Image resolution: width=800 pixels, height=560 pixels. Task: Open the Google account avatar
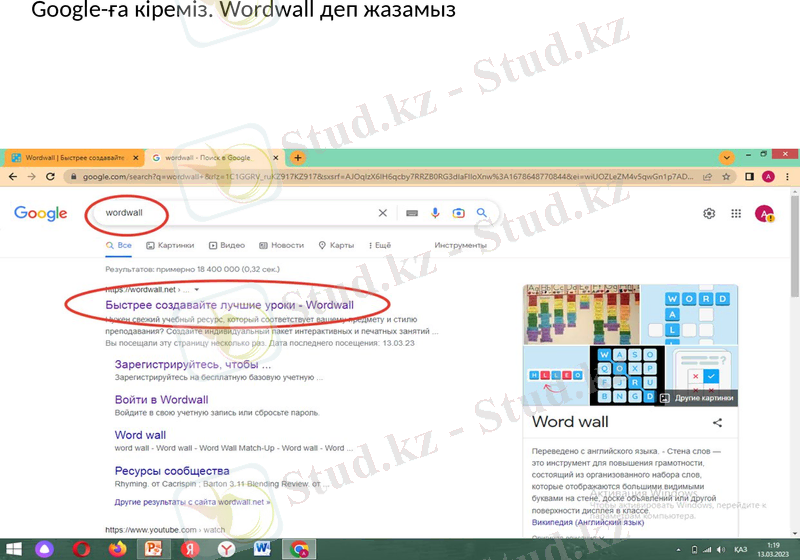pos(764,214)
